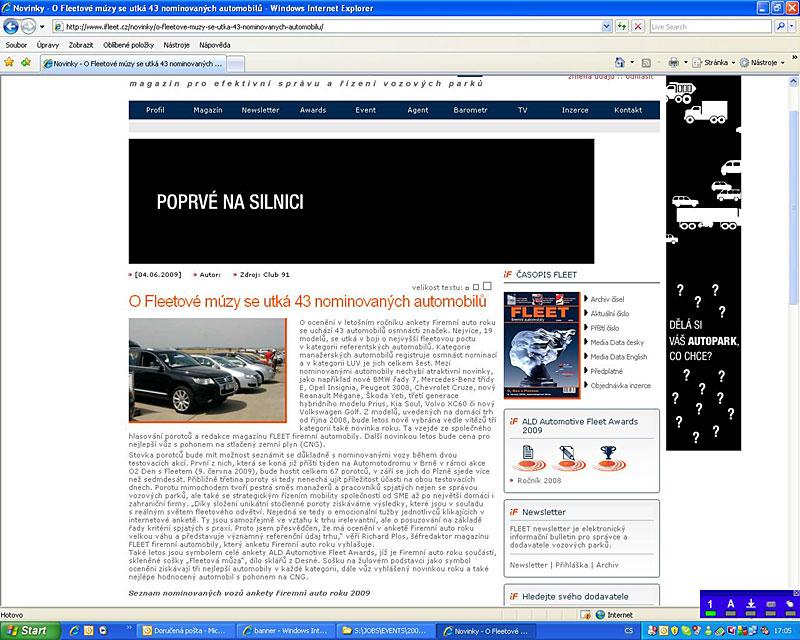800x640 pixels.
Task: Go to the Magazín section
Action: (208, 110)
